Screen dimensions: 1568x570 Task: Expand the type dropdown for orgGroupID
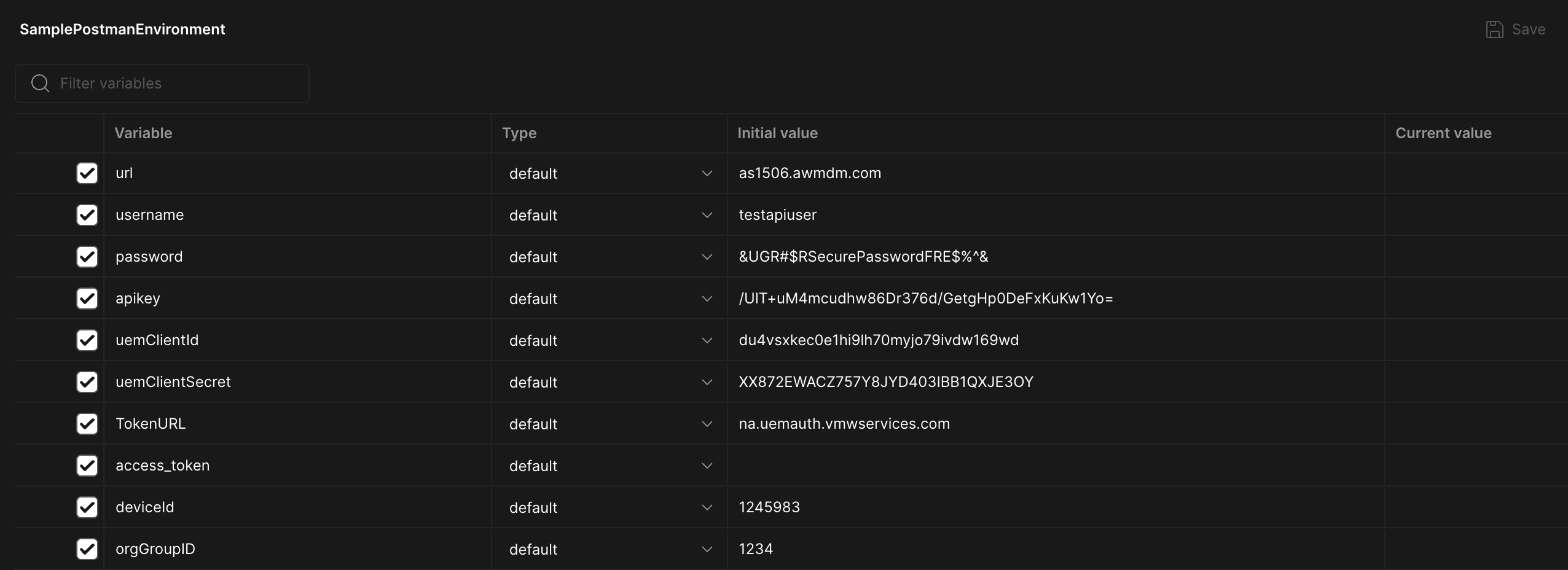[610, 550]
